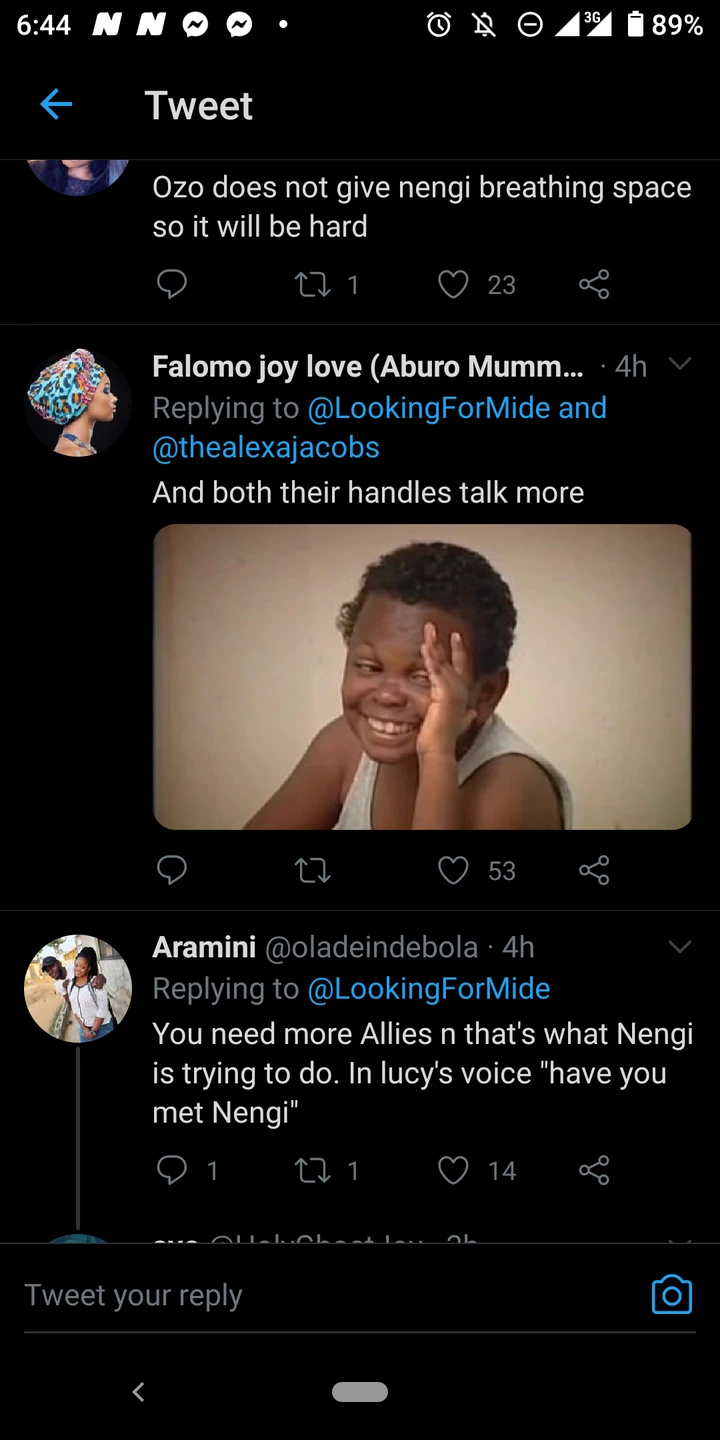The height and width of the screenshot is (1440, 720).
Task: Open the @thealexajacobs mention link
Action: pos(266,447)
